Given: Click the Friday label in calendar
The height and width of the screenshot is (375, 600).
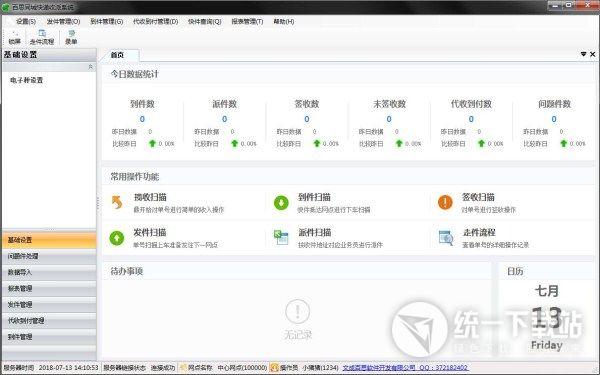Looking at the screenshot, I should 547,345.
